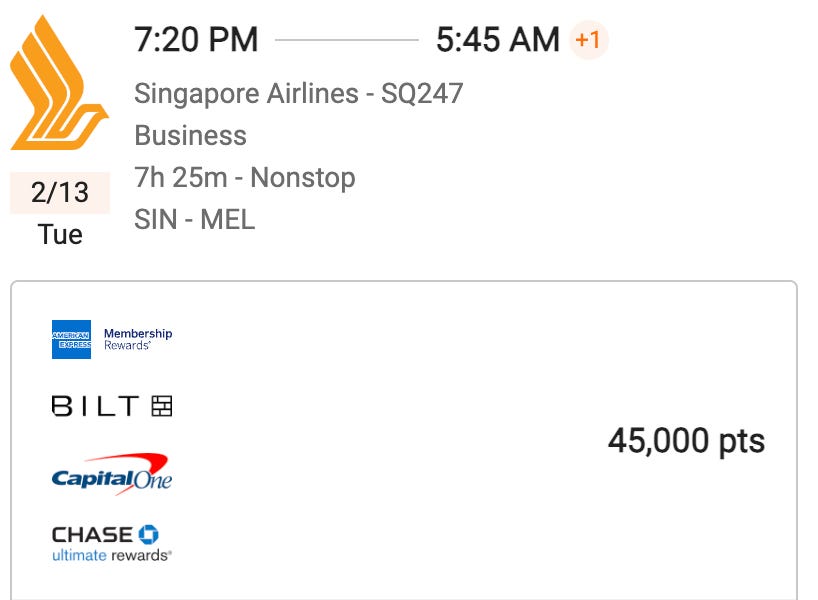Click the Singapore Airlines - SQ247 link

pos(300,93)
